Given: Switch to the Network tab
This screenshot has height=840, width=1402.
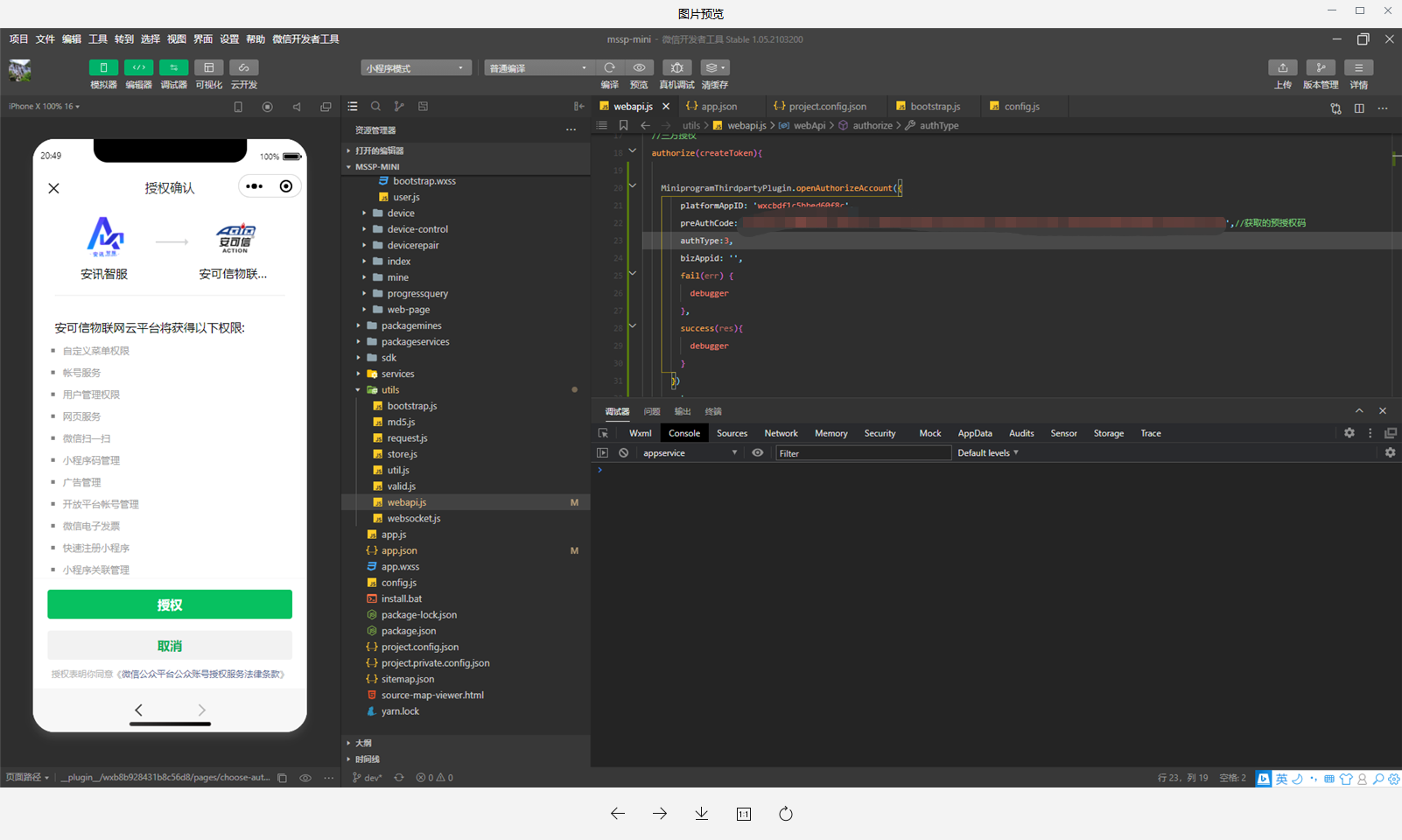Looking at the screenshot, I should (781, 433).
